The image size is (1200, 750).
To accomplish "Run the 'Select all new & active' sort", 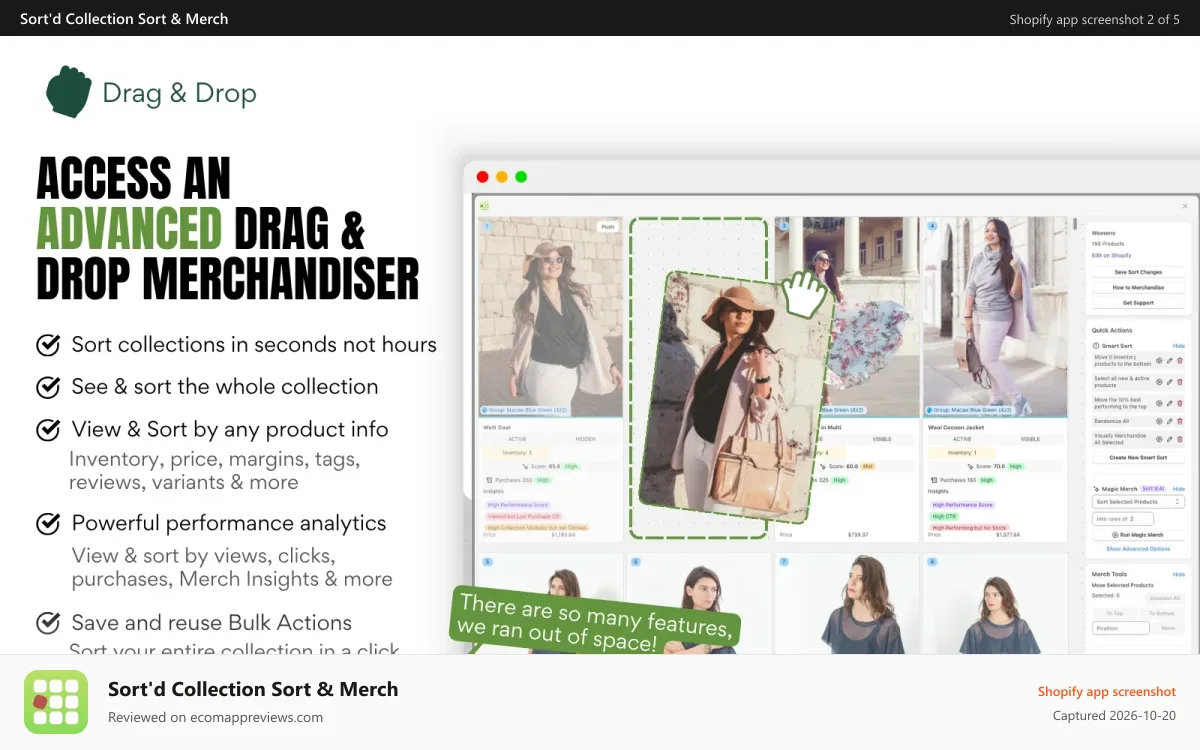I will point(1159,382).
